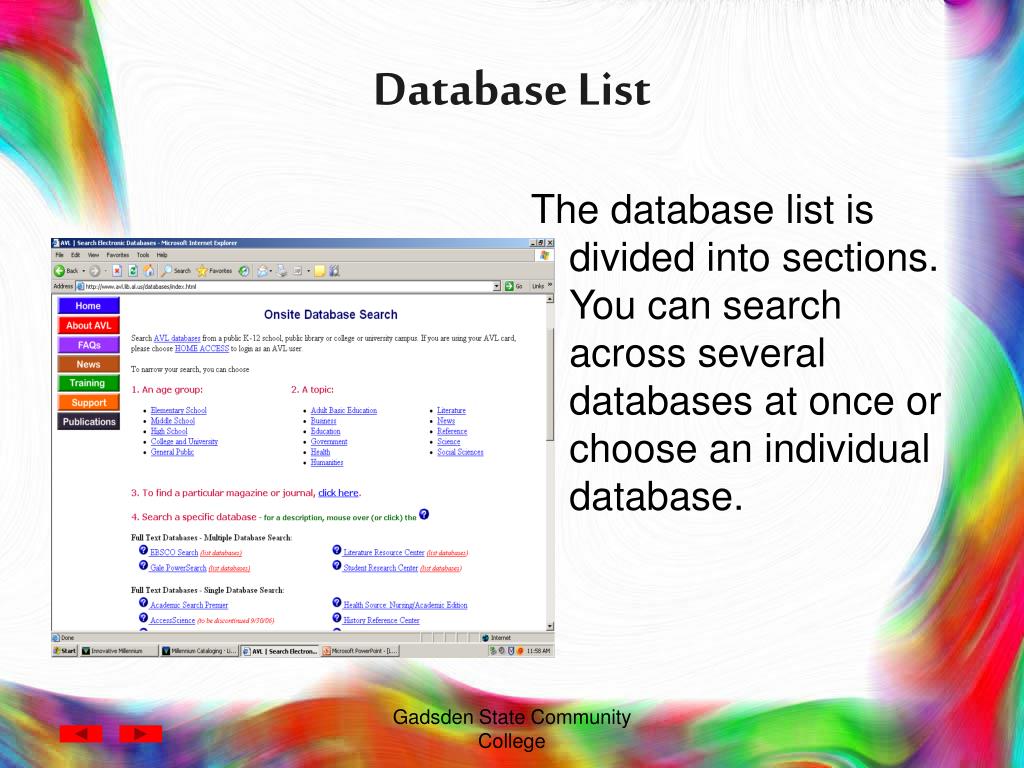Open the Search pane from the toolbar
Screen dimensions: 1024x768
pos(176,271)
